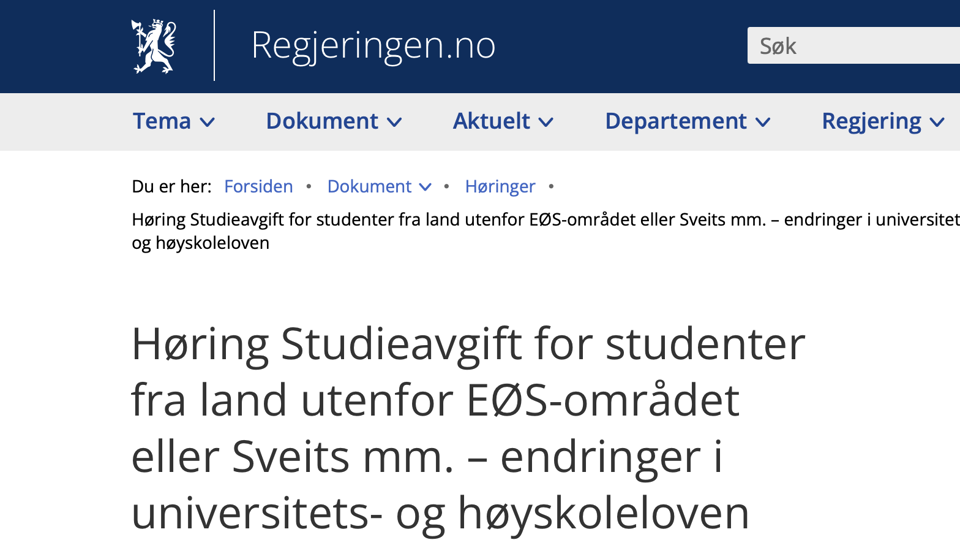This screenshot has height=558, width=960.
Task: Expand the Aktuelt dropdown arrow
Action: 546,122
